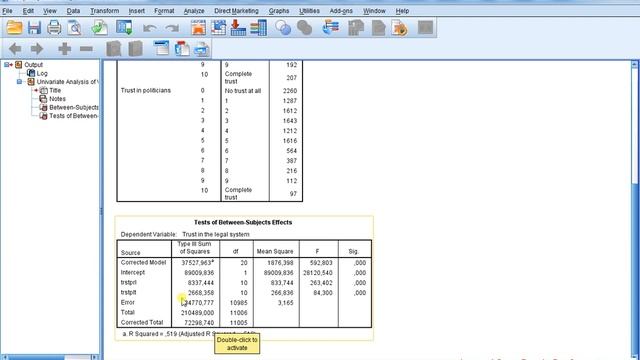Image resolution: width=640 pixels, height=360 pixels.
Task: Click the Variables info icon
Action: (x=258, y=28)
